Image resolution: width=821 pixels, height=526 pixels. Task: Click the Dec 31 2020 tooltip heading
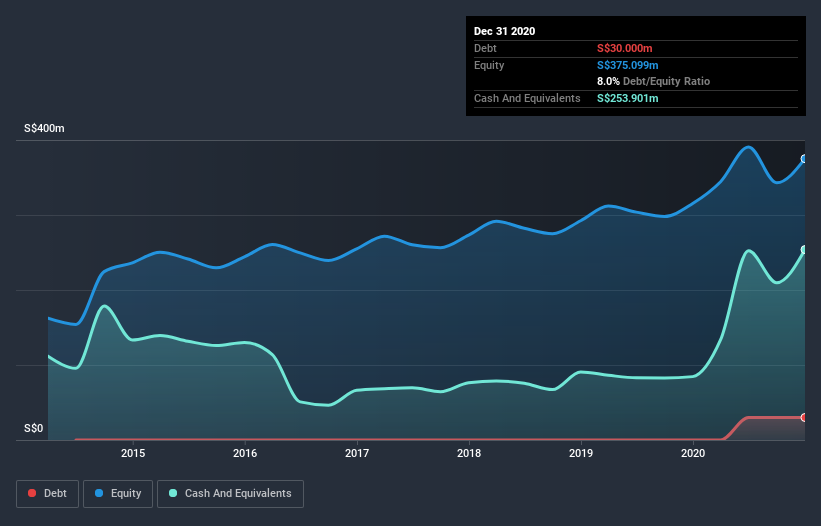click(x=505, y=31)
